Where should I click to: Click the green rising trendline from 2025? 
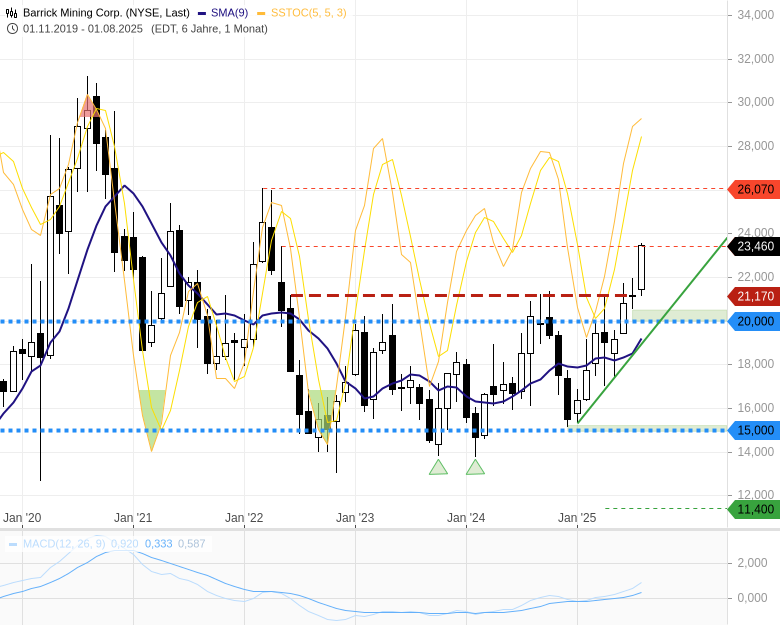652,330
